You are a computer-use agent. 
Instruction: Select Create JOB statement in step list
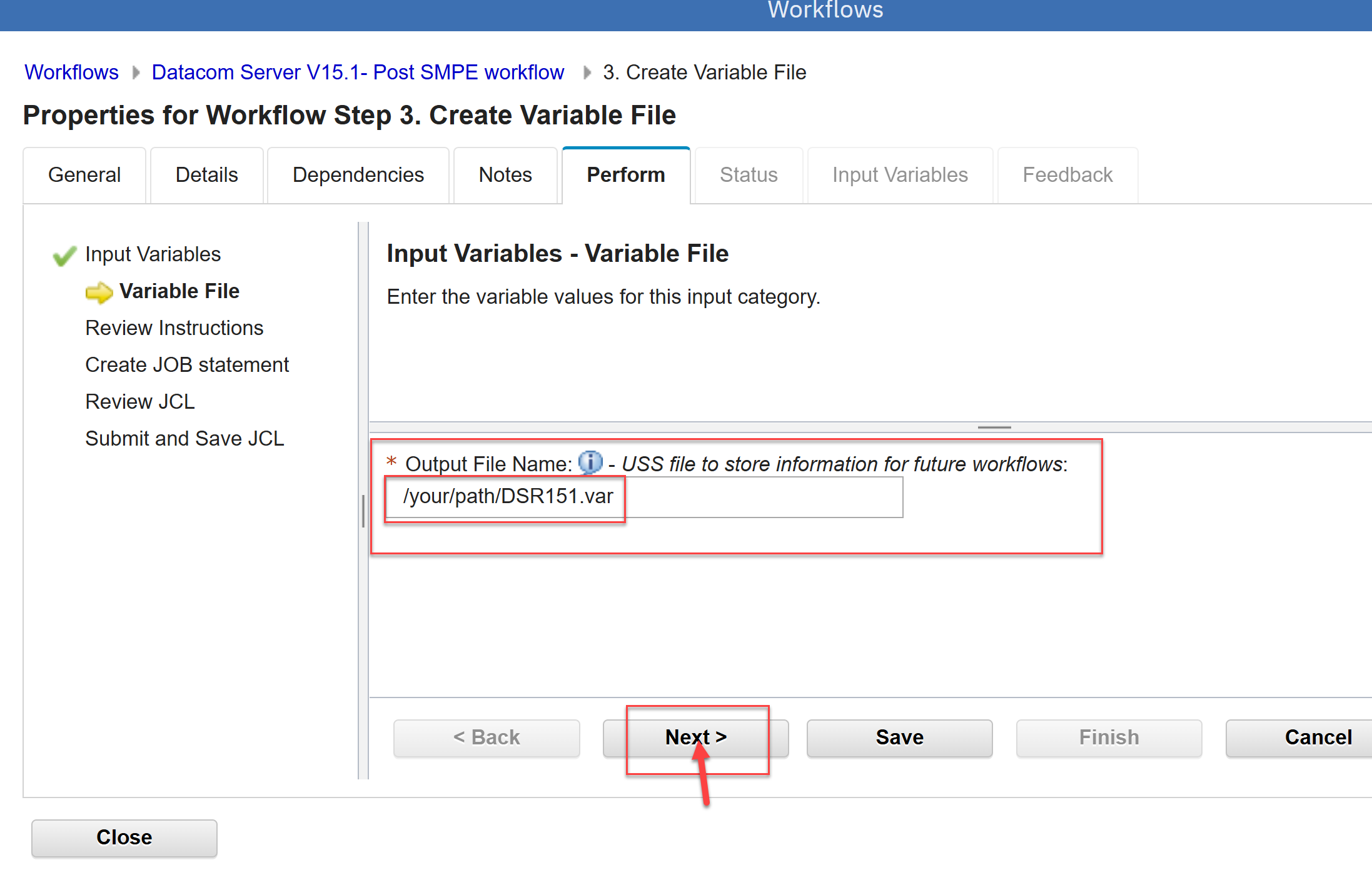tap(187, 365)
